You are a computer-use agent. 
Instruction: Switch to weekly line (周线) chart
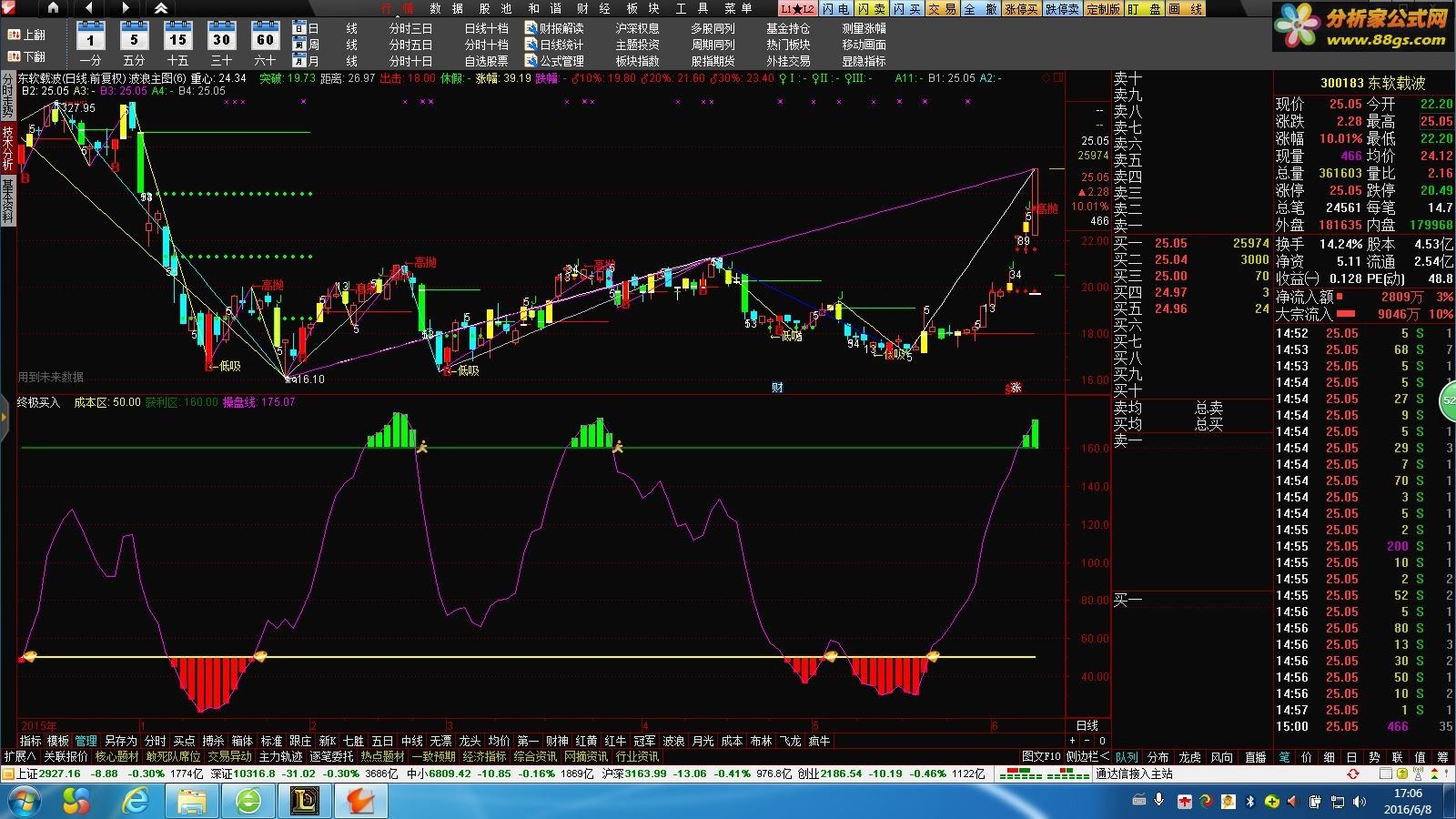pyautogui.click(x=326, y=45)
